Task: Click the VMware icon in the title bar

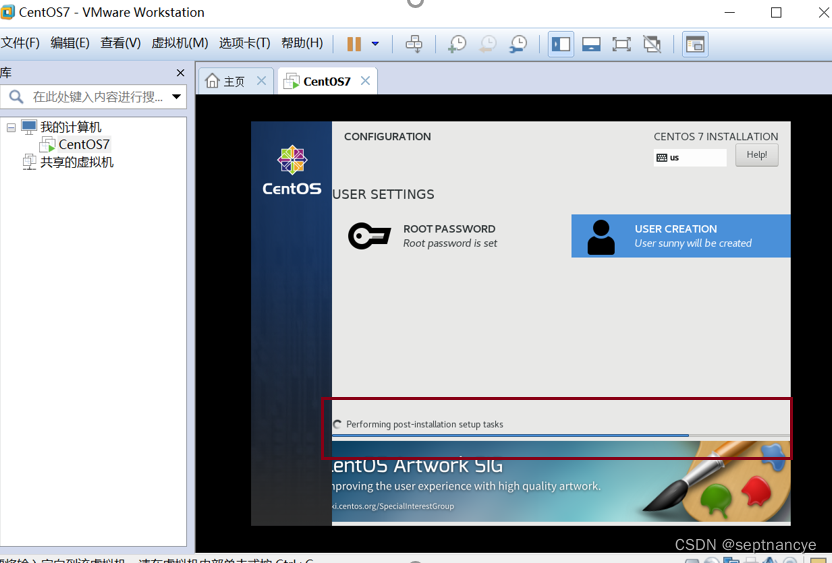Action: 7,12
